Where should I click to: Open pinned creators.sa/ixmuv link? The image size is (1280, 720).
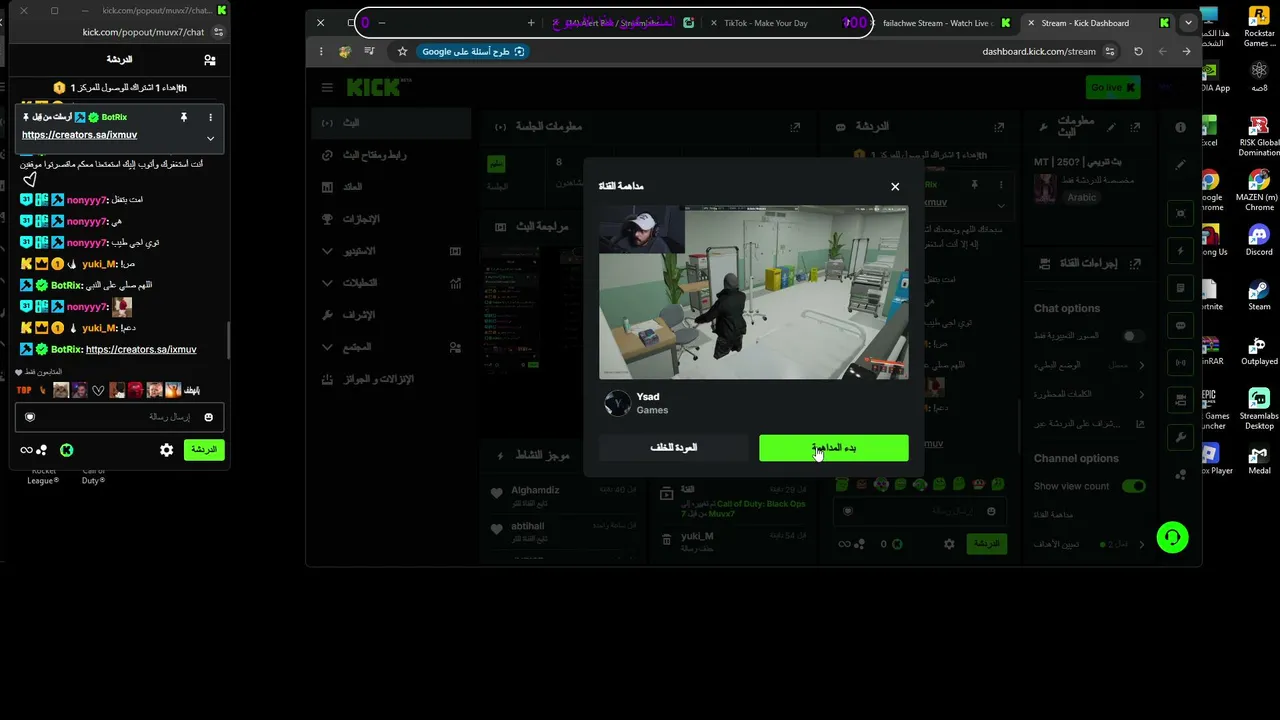click(x=79, y=135)
